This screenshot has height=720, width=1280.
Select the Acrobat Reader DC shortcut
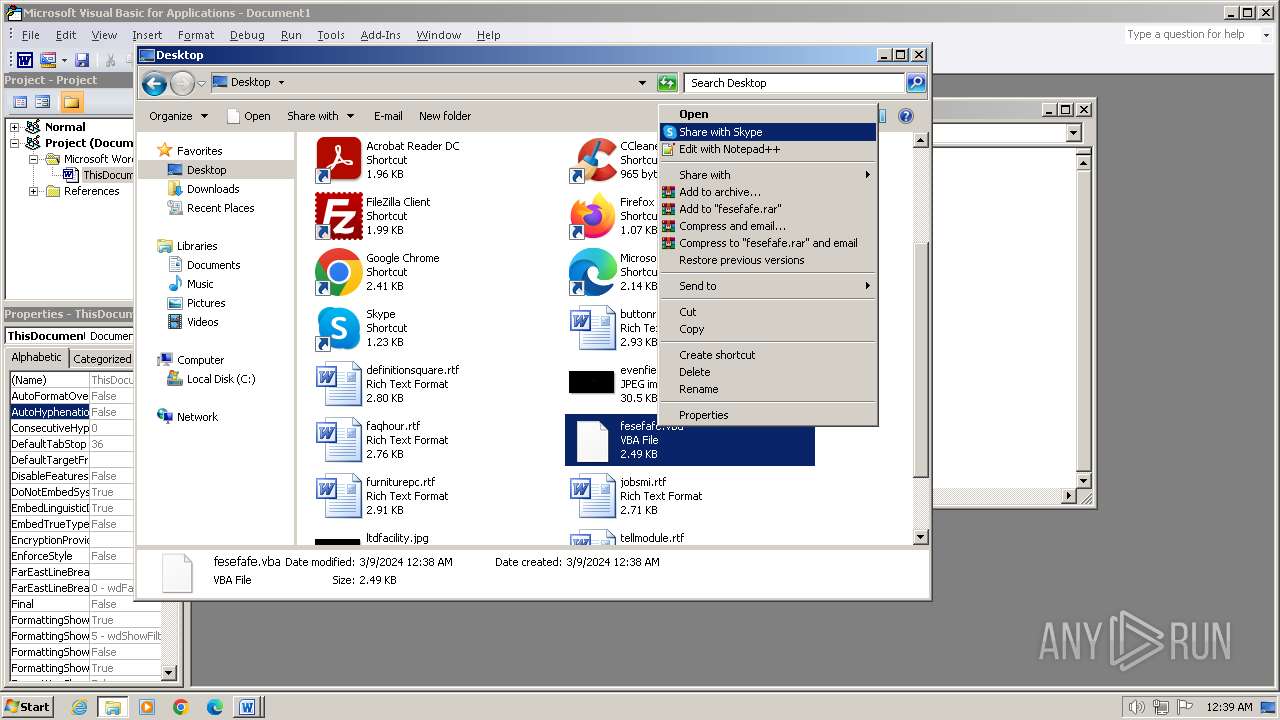[x=339, y=159]
